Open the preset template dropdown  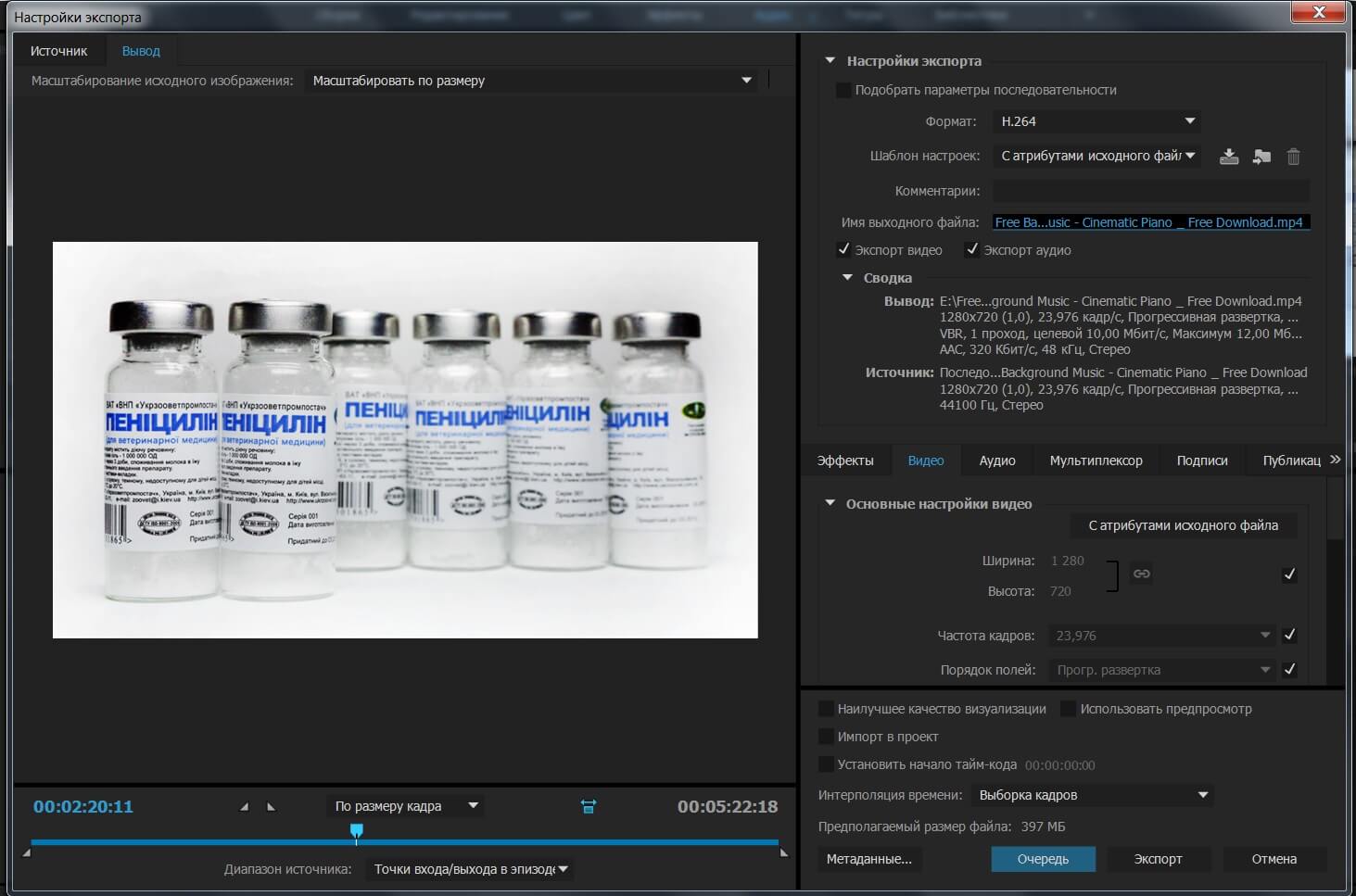click(x=1097, y=156)
